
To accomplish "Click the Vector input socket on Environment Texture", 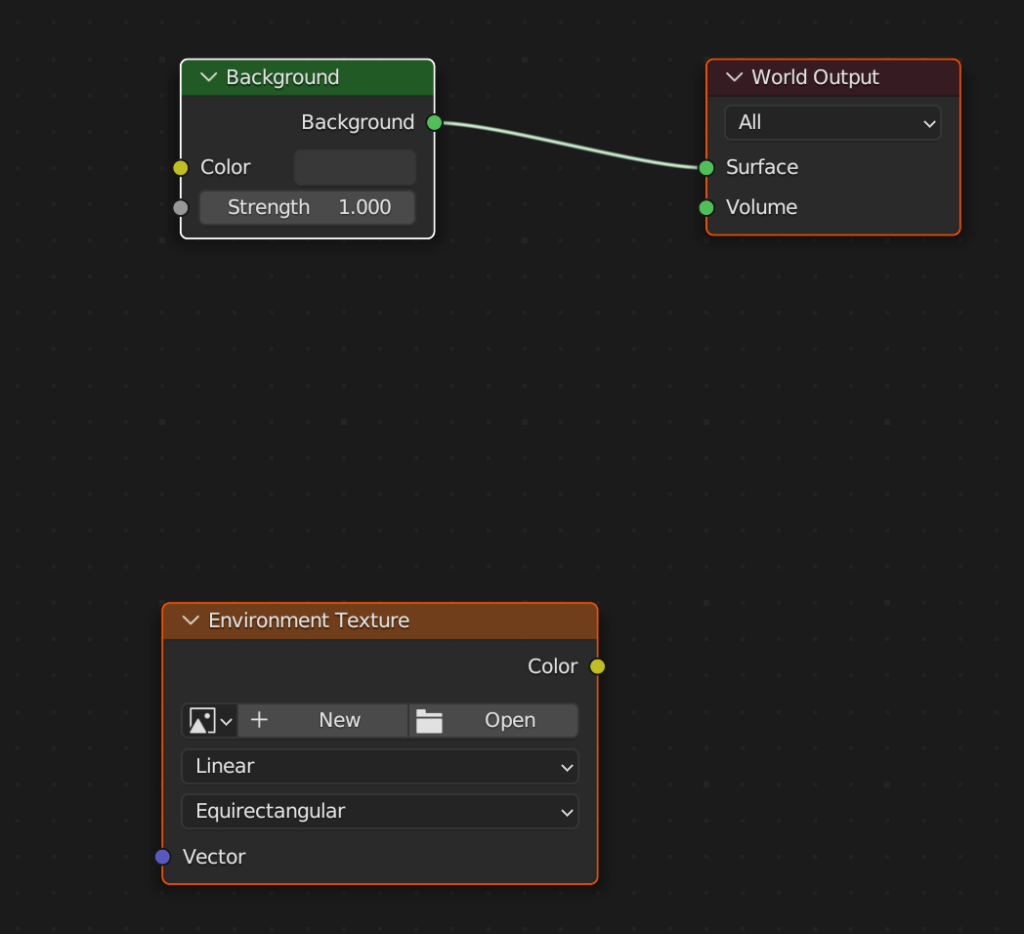I will pos(162,857).
